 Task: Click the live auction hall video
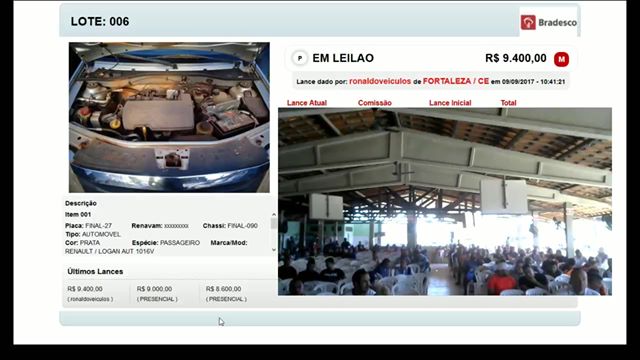coord(445,202)
